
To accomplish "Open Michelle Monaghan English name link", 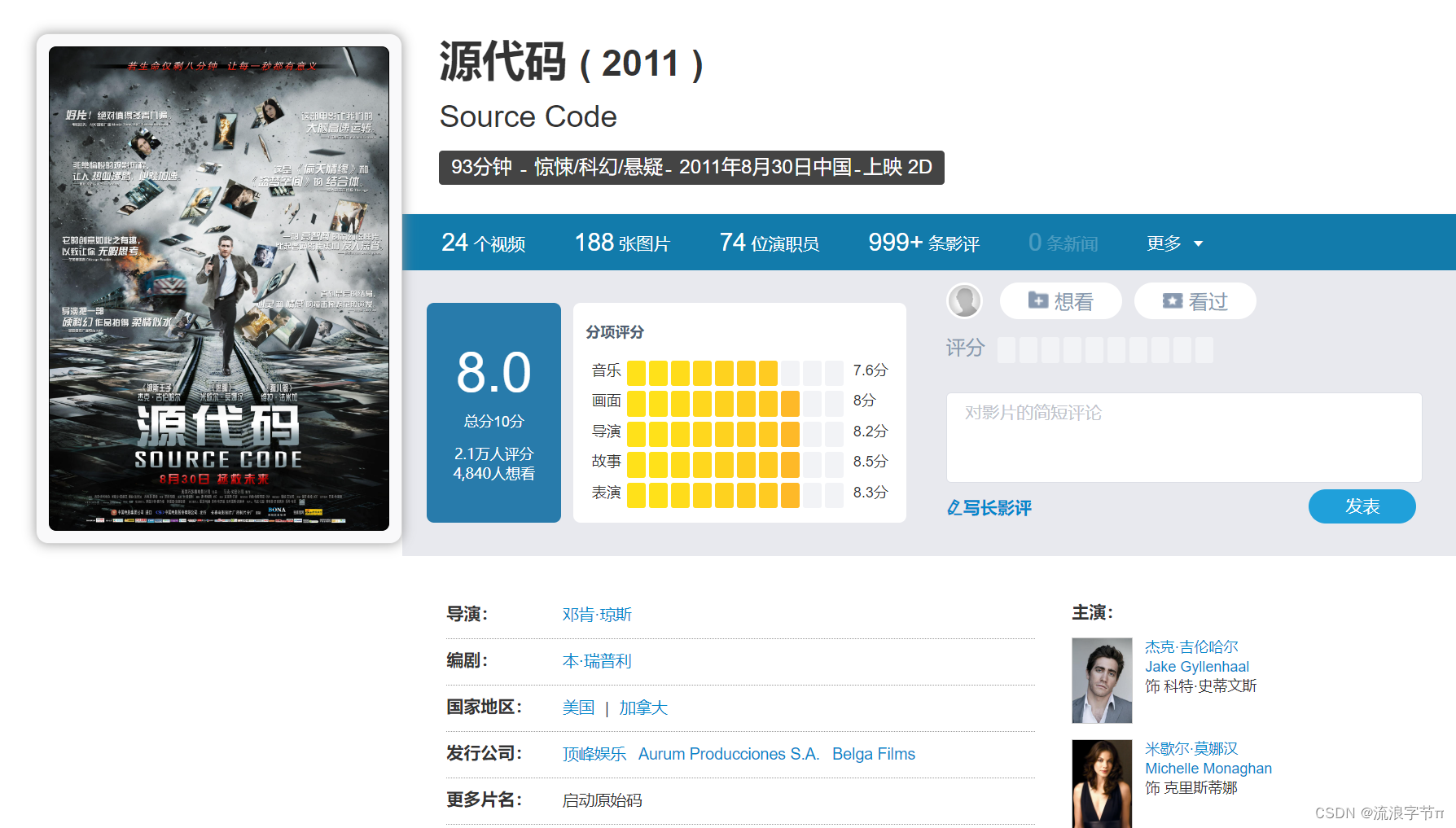I will click(1208, 769).
